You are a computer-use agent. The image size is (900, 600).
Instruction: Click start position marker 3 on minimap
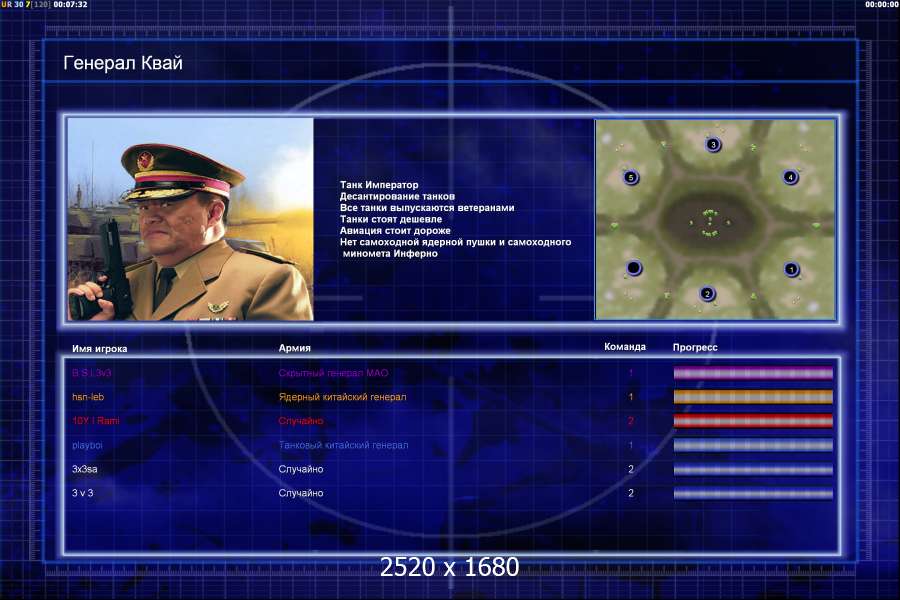713,145
